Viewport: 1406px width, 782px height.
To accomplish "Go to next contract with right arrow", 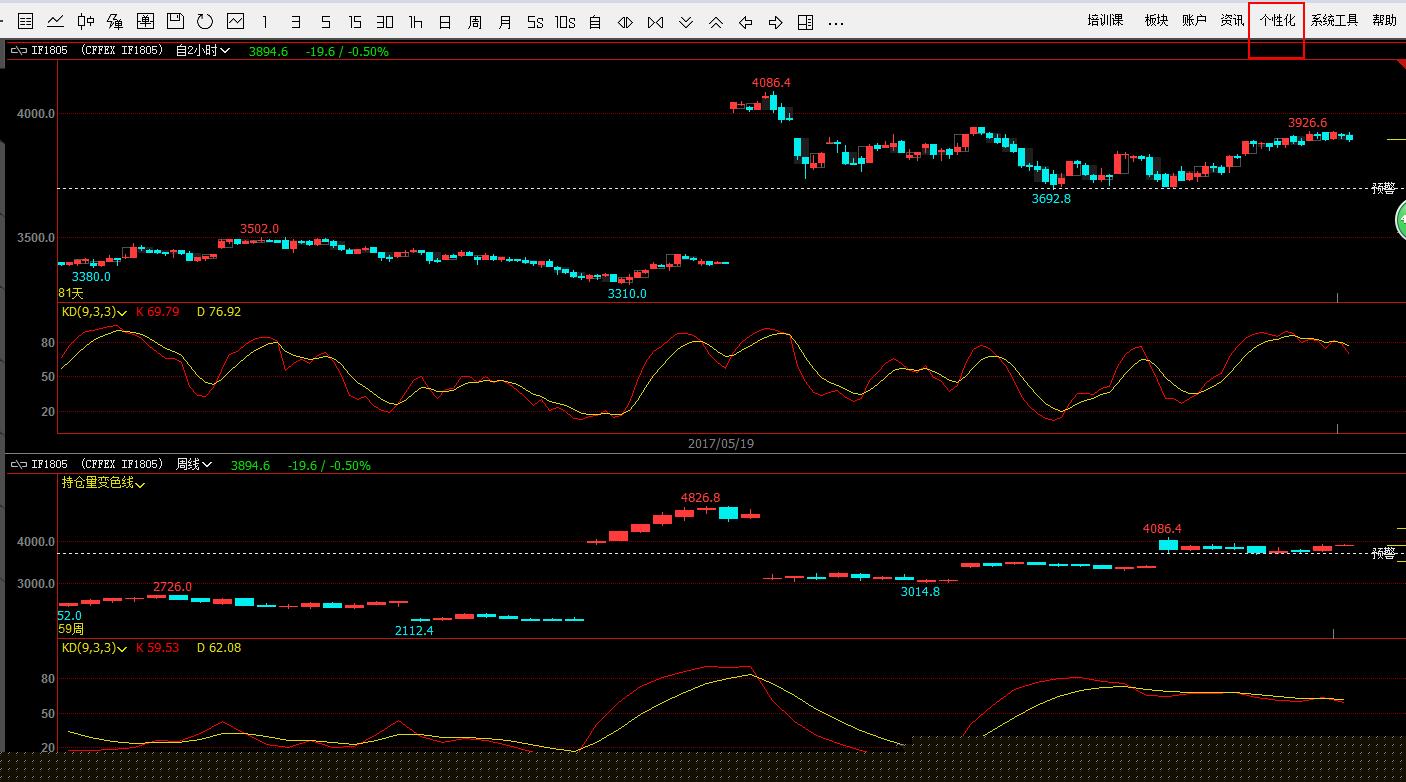I will click(775, 22).
